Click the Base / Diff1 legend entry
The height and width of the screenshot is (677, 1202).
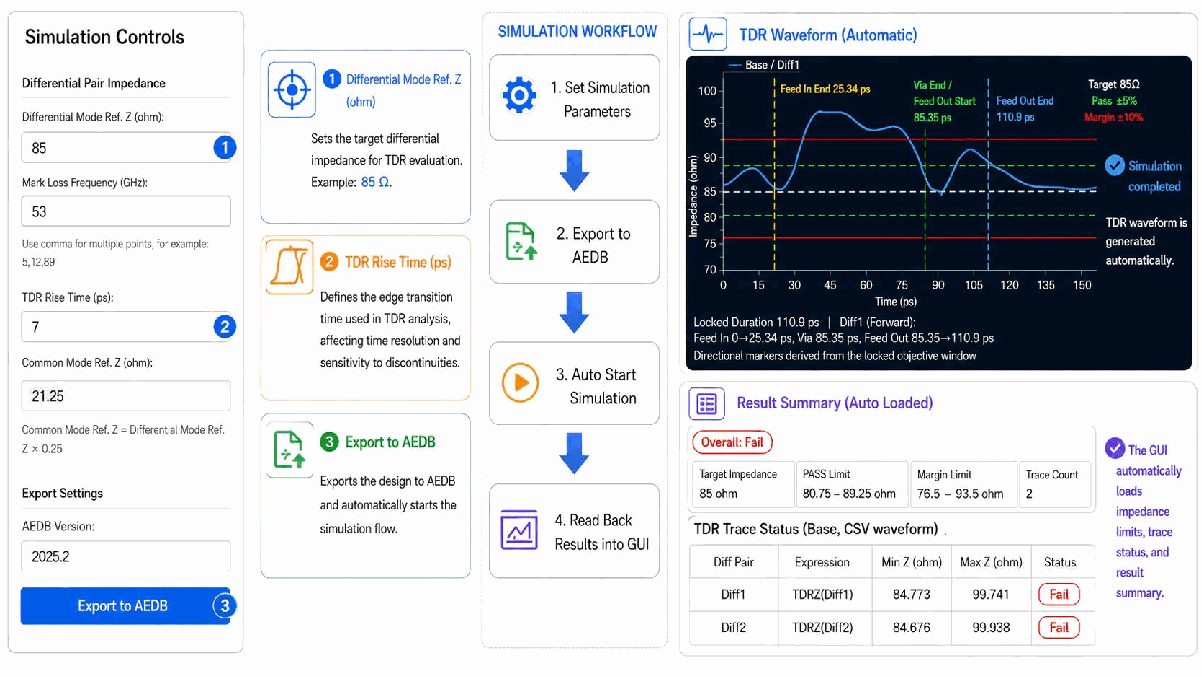[x=762, y=65]
